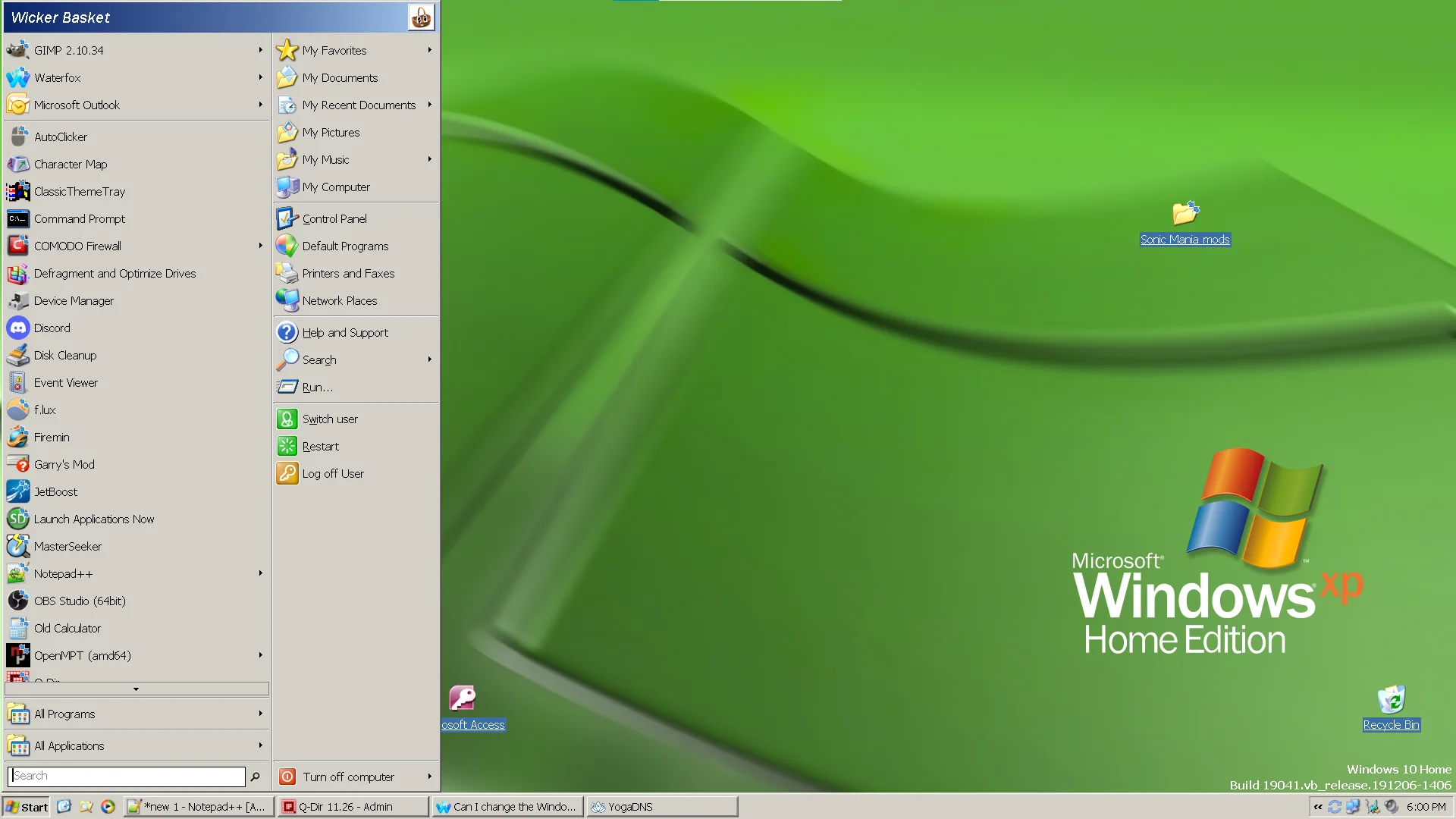Expand the My Recent Documents submenu arrow

(x=429, y=105)
